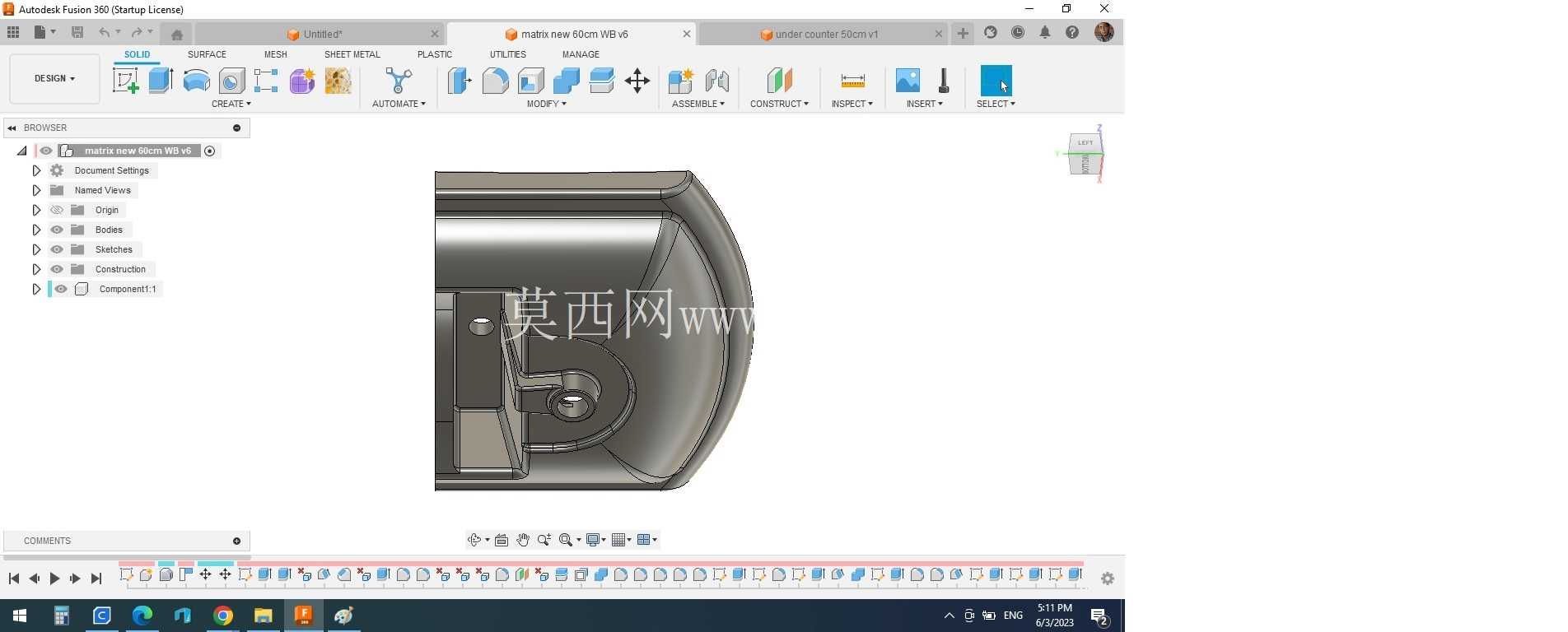Toggle visibility of matrix new 60cm root
This screenshot has width=1568, height=632.
(x=46, y=151)
